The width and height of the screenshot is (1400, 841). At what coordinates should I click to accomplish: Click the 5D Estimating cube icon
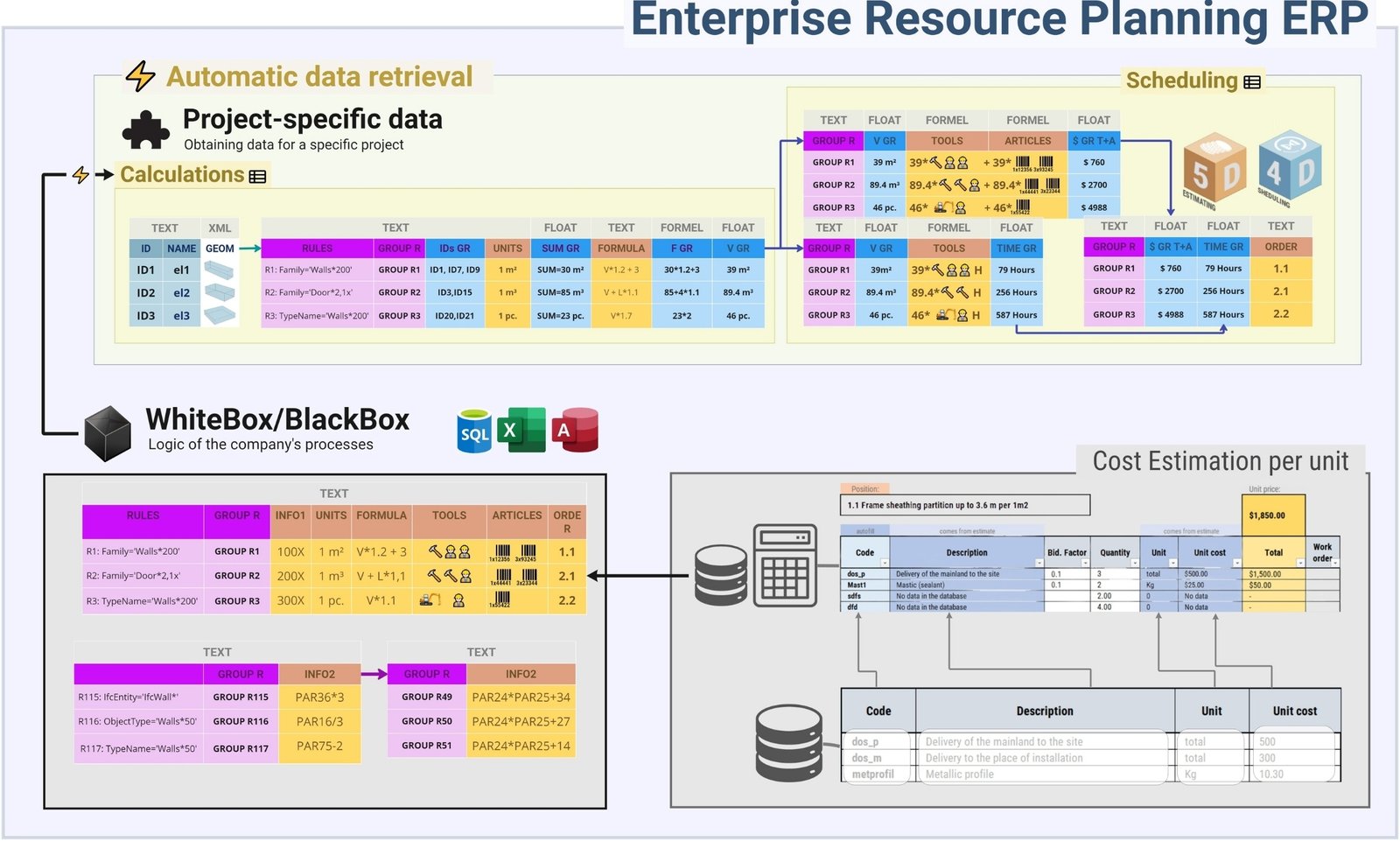tap(1215, 171)
